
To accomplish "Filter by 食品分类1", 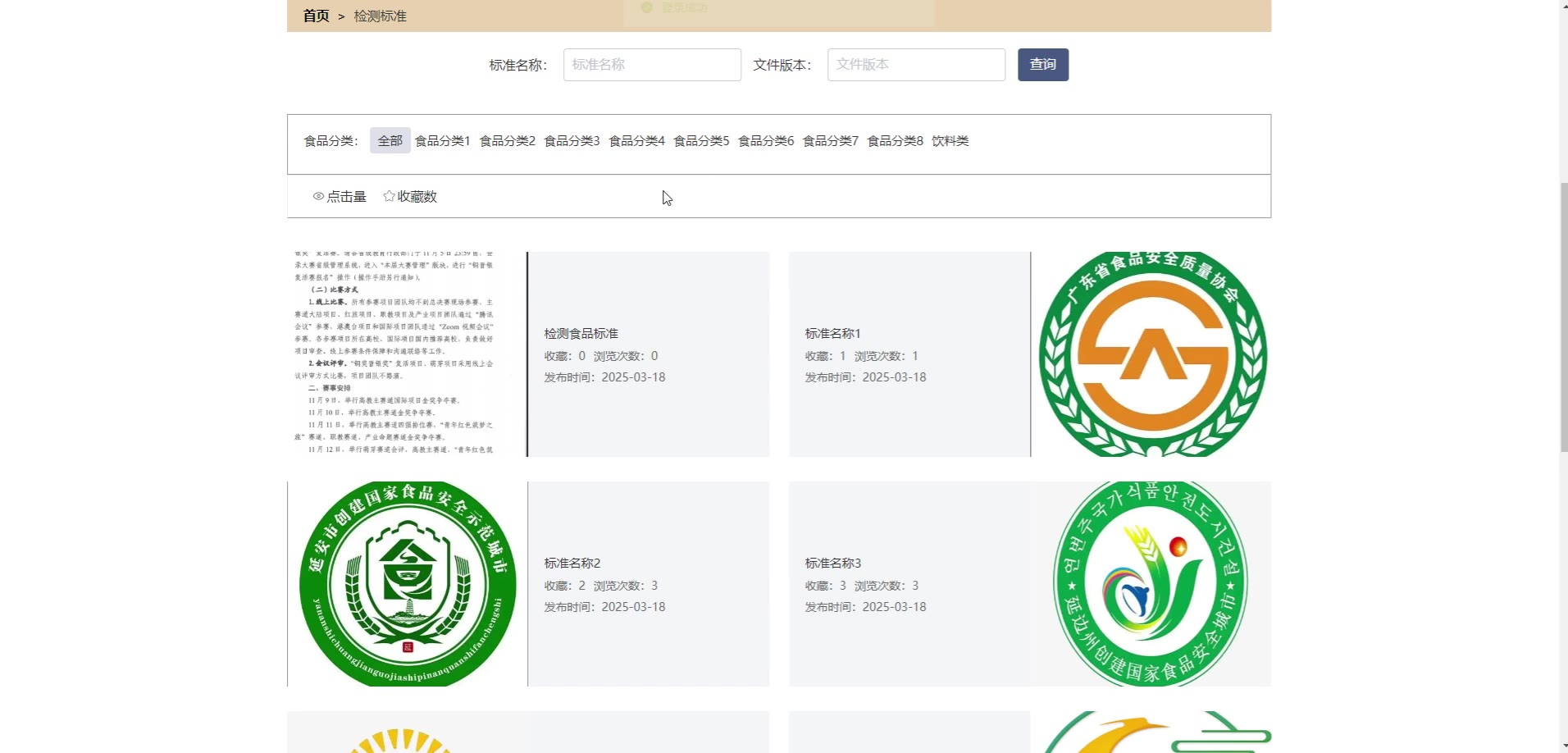I will click(443, 141).
